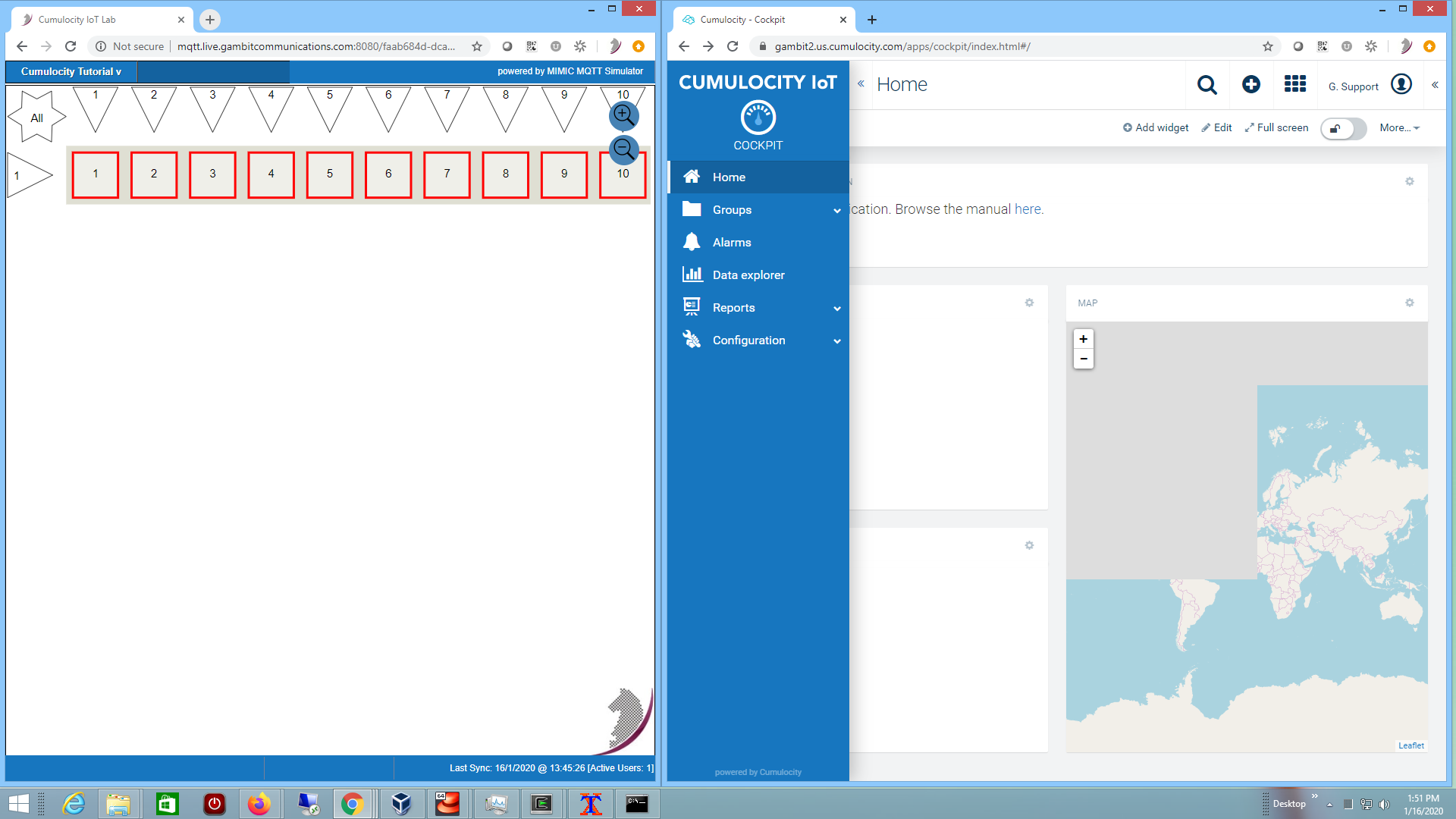
Task: Select triangle group number 1
Action: coord(96,109)
